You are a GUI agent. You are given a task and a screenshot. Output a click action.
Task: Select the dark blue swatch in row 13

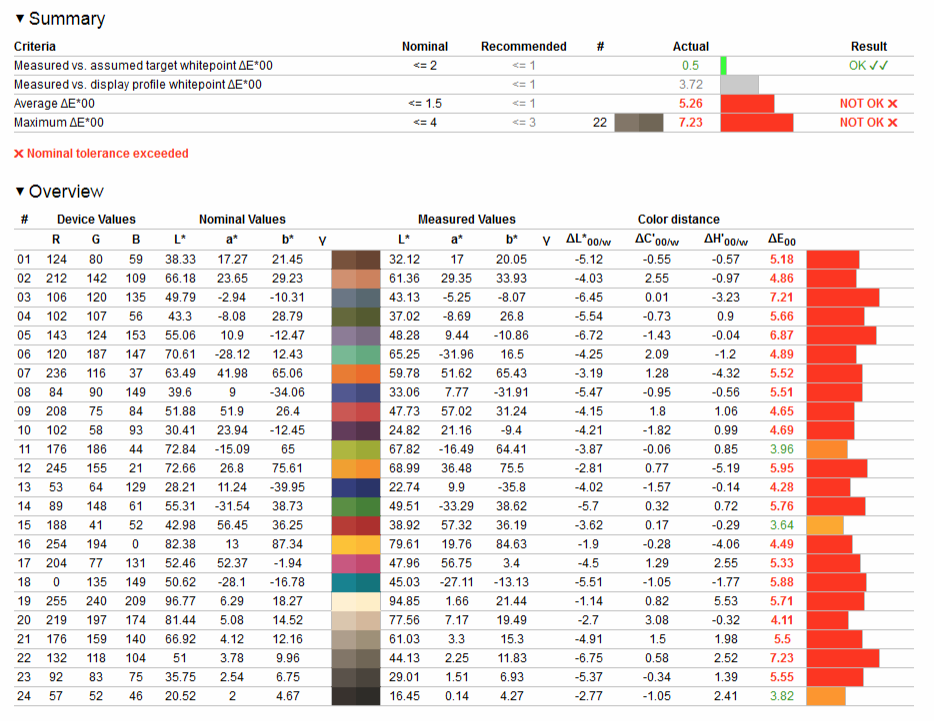click(x=356, y=488)
